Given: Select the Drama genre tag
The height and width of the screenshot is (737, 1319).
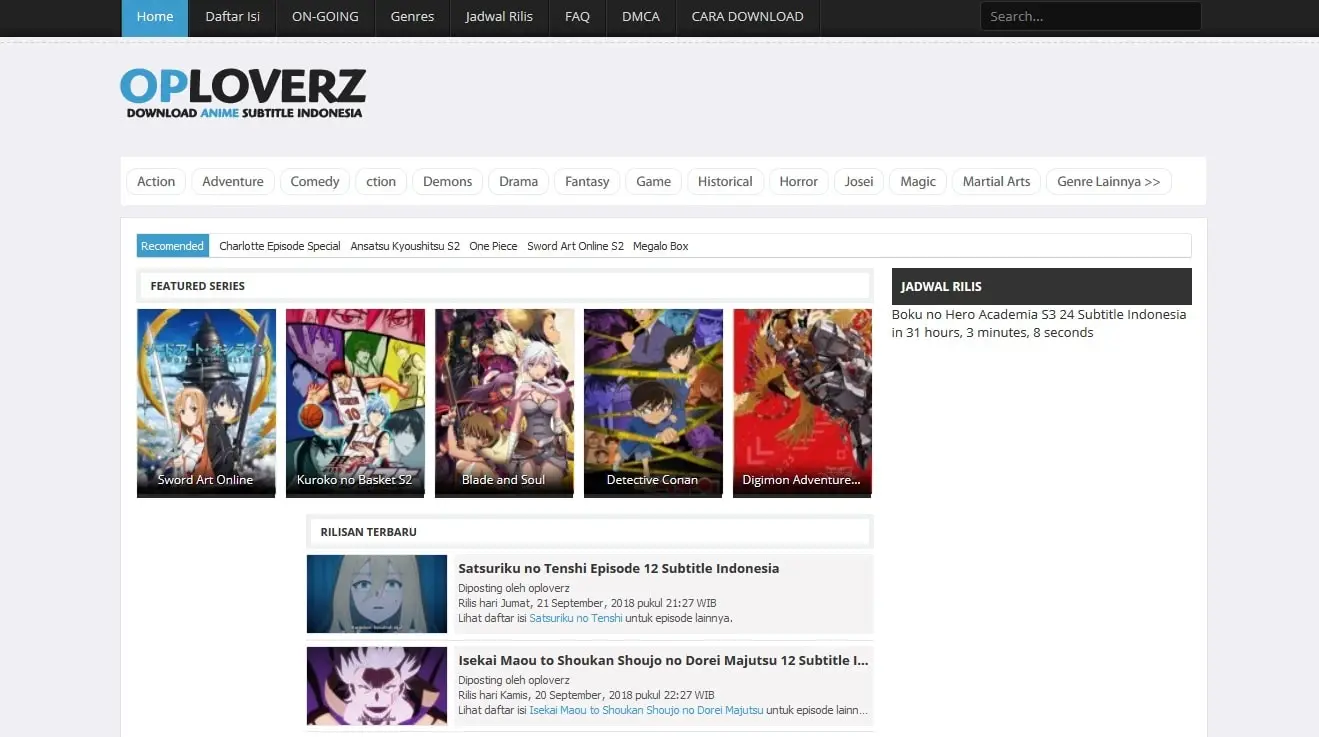Looking at the screenshot, I should [x=518, y=181].
